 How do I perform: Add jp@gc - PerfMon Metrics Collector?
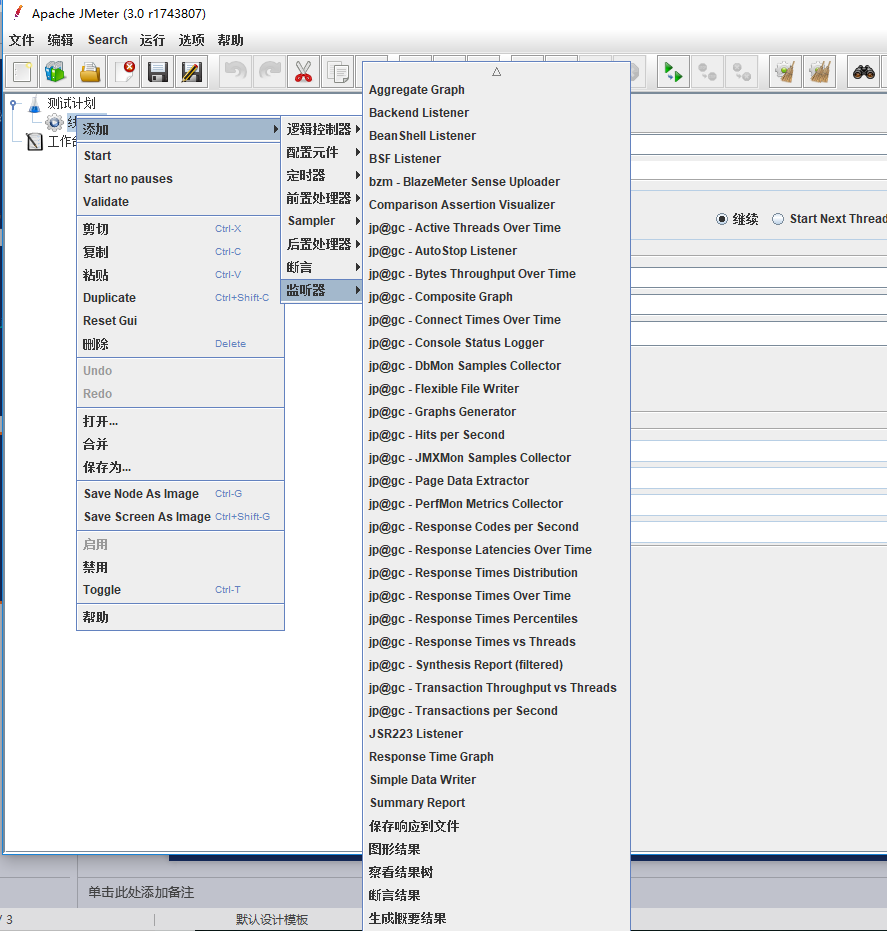[496, 504]
